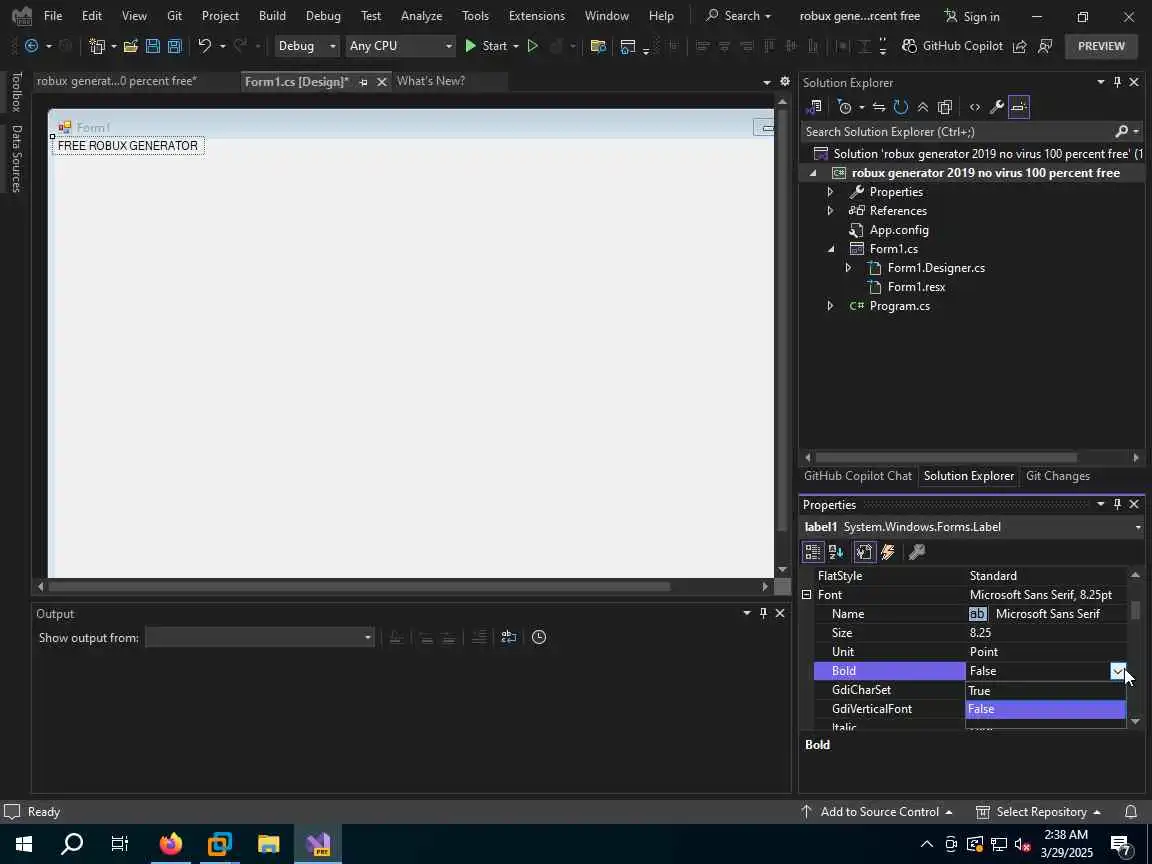Screen dimensions: 1152x864
Task: Click the Send Feedback icon
Action: pos(1045,46)
